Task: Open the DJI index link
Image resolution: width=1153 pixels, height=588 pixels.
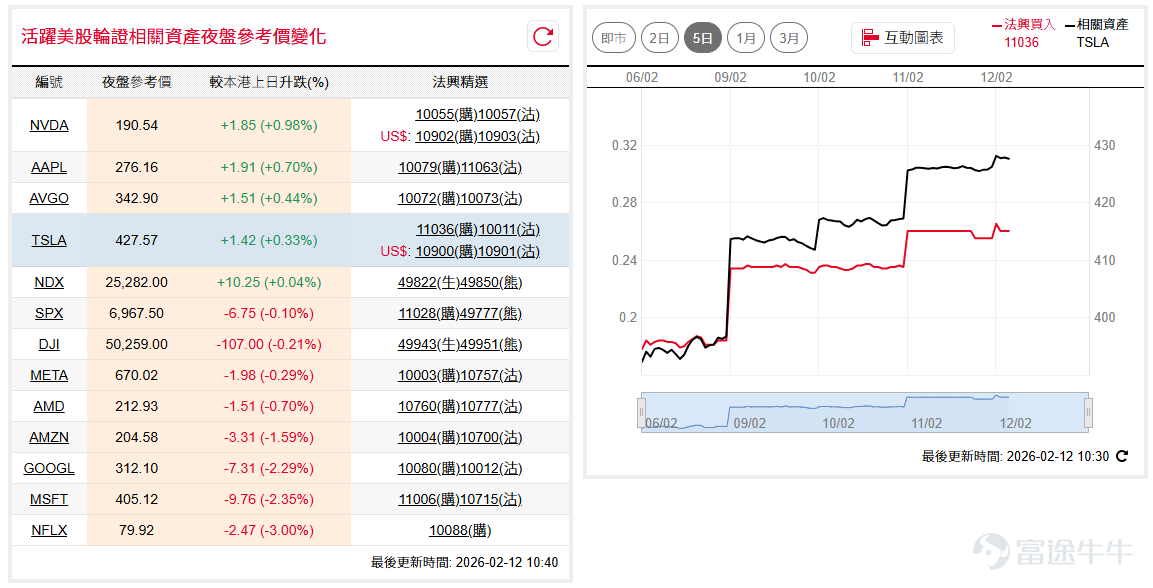Action: (x=49, y=344)
